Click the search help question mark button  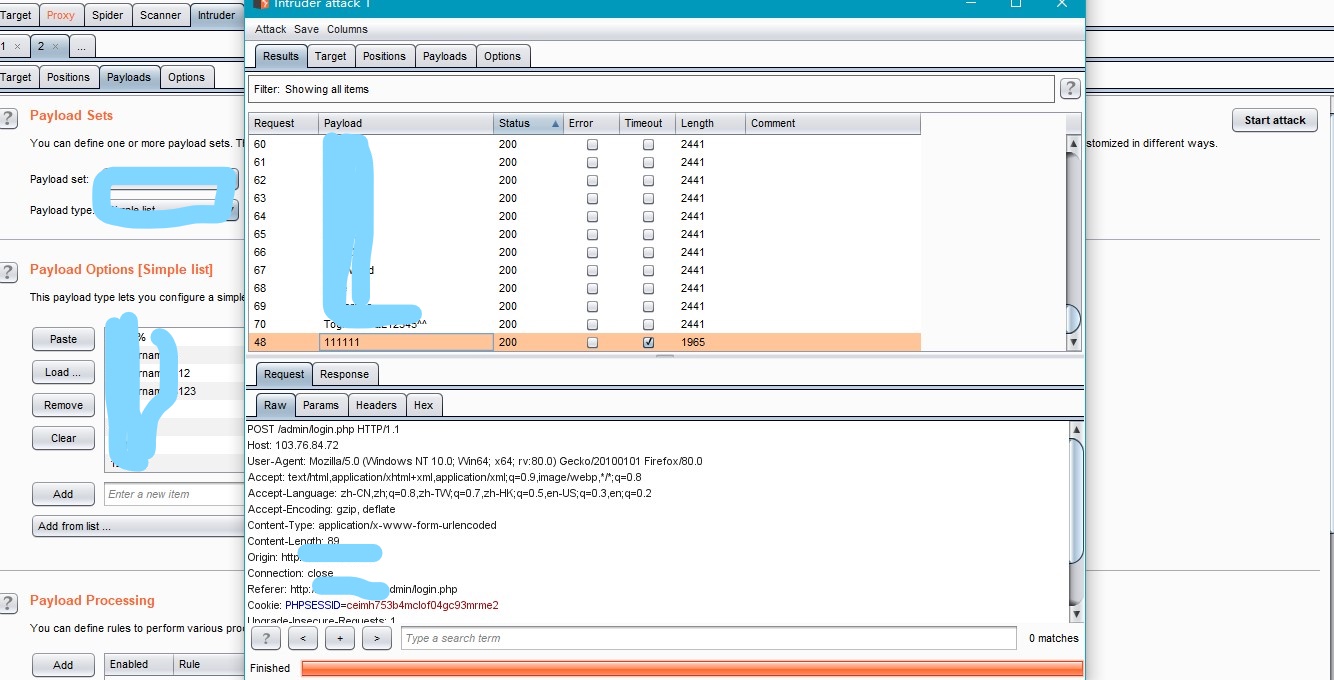coord(265,638)
